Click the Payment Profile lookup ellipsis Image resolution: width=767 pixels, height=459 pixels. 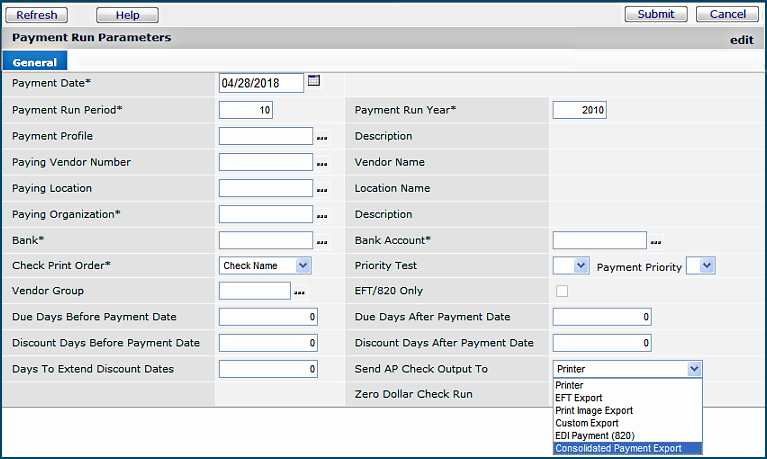point(322,137)
